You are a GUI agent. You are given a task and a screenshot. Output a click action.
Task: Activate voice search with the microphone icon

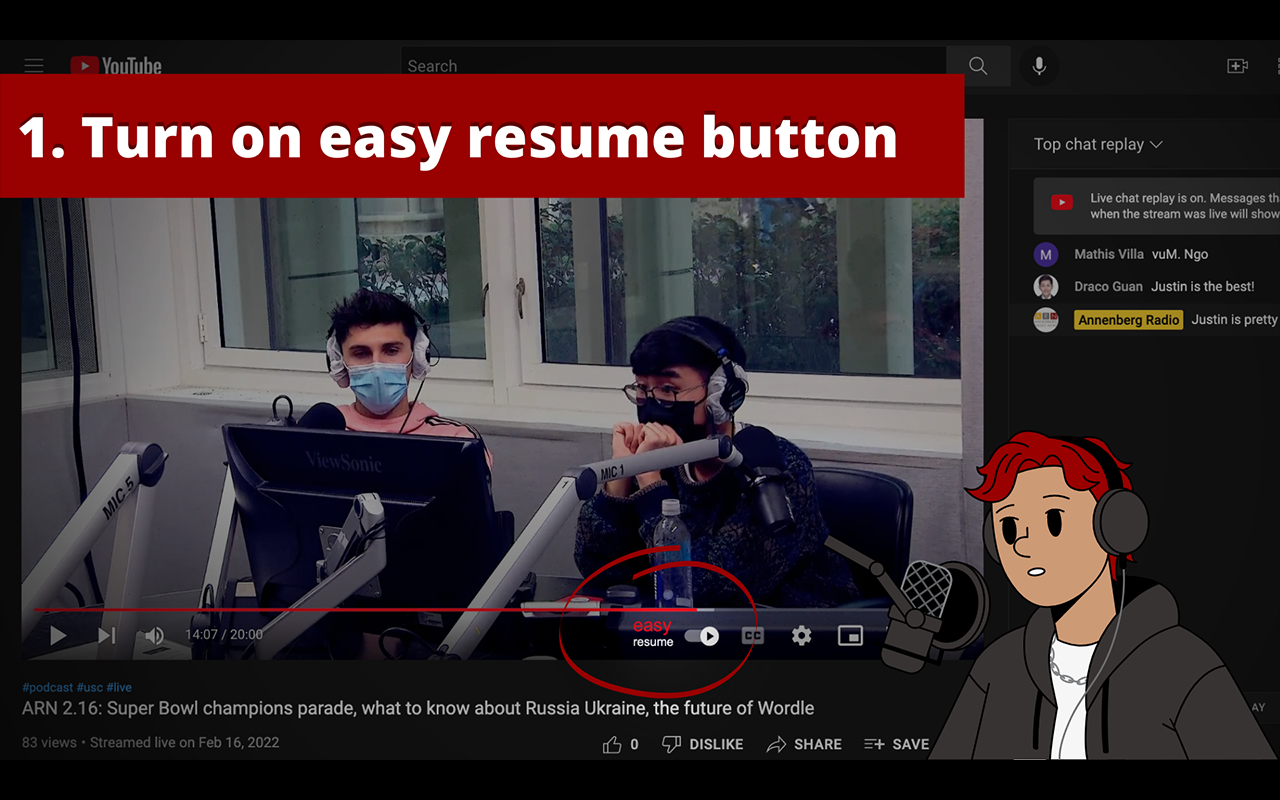coord(1038,65)
